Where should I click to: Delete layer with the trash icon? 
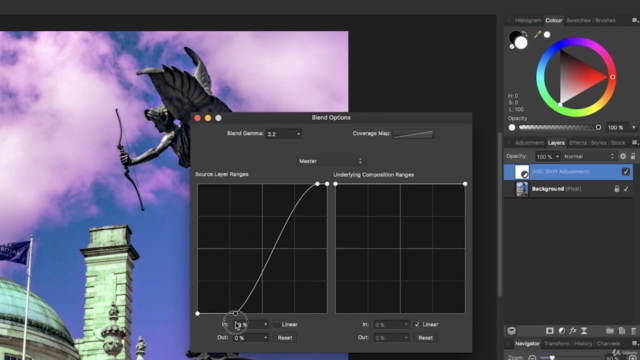(633, 331)
